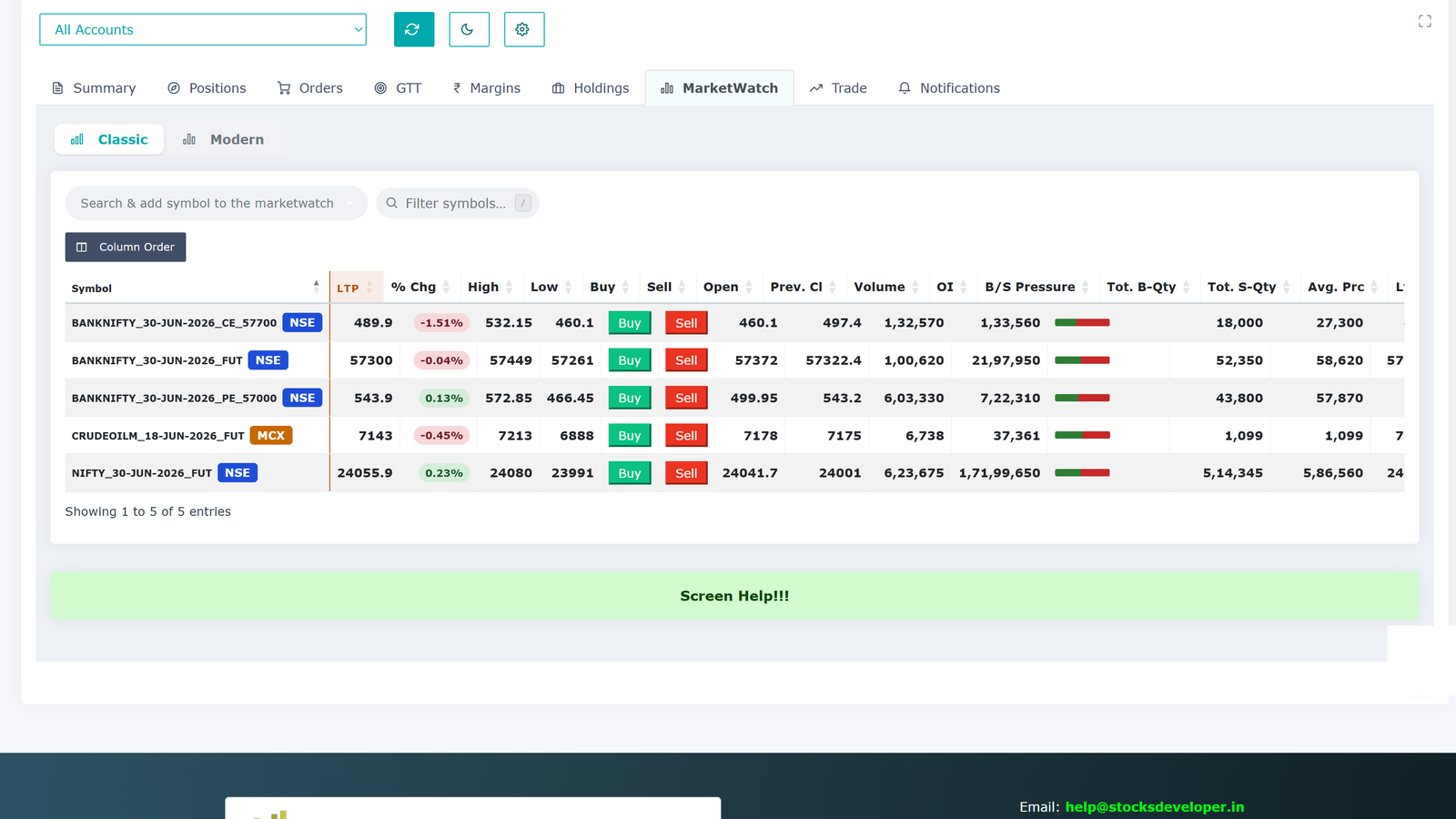The width and height of the screenshot is (1456, 819).
Task: Click NSE badge on BANKNIFTY CE 57700 row
Action: 302,322
